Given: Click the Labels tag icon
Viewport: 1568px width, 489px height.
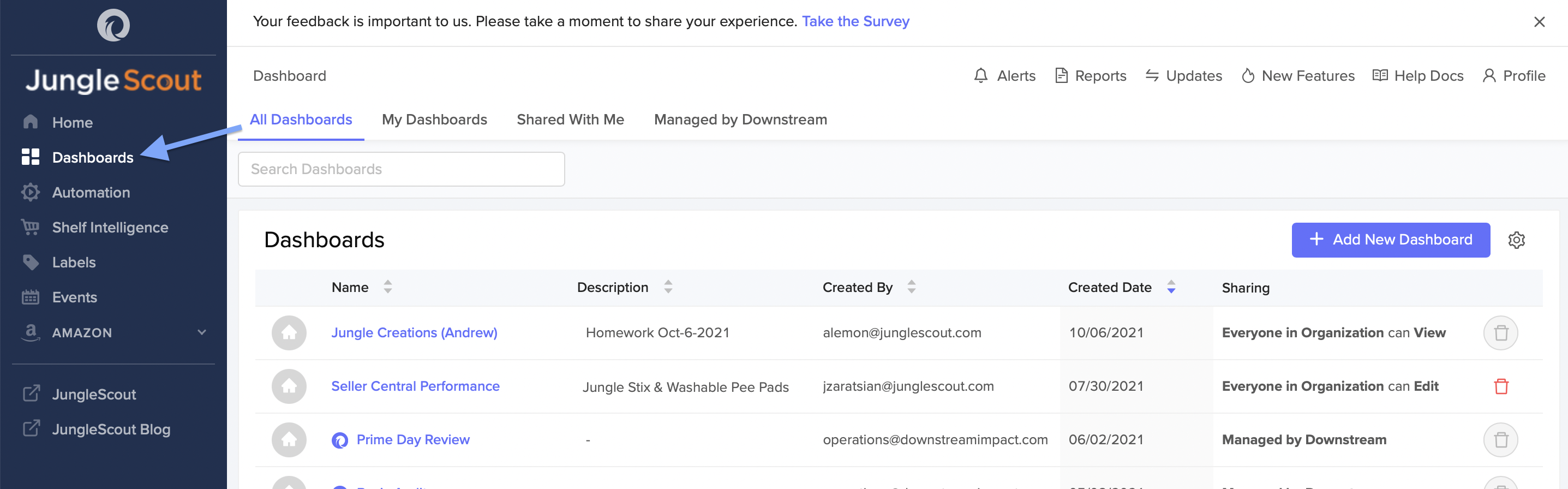Looking at the screenshot, I should [x=30, y=263].
